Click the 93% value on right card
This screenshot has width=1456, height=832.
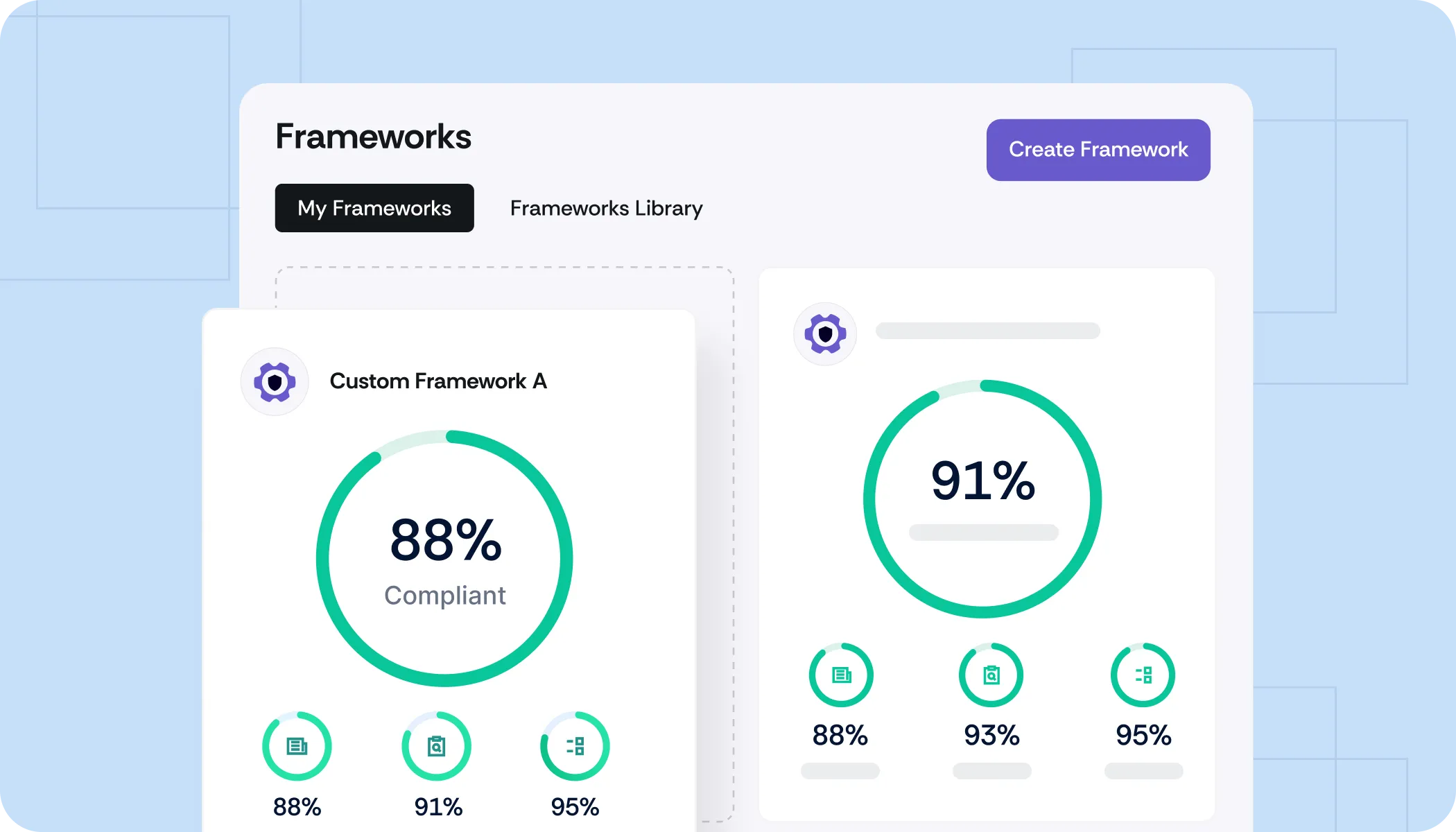coord(991,735)
